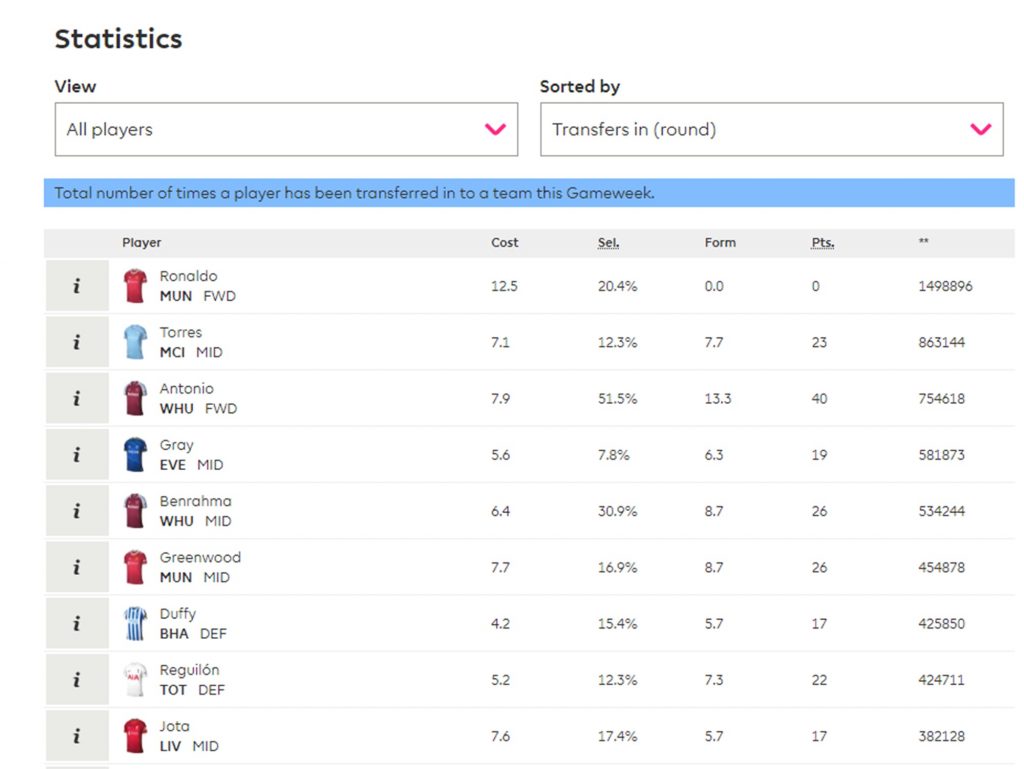Screen dimensions: 1024x769
Task: Click the Sel. column header
Action: [608, 243]
